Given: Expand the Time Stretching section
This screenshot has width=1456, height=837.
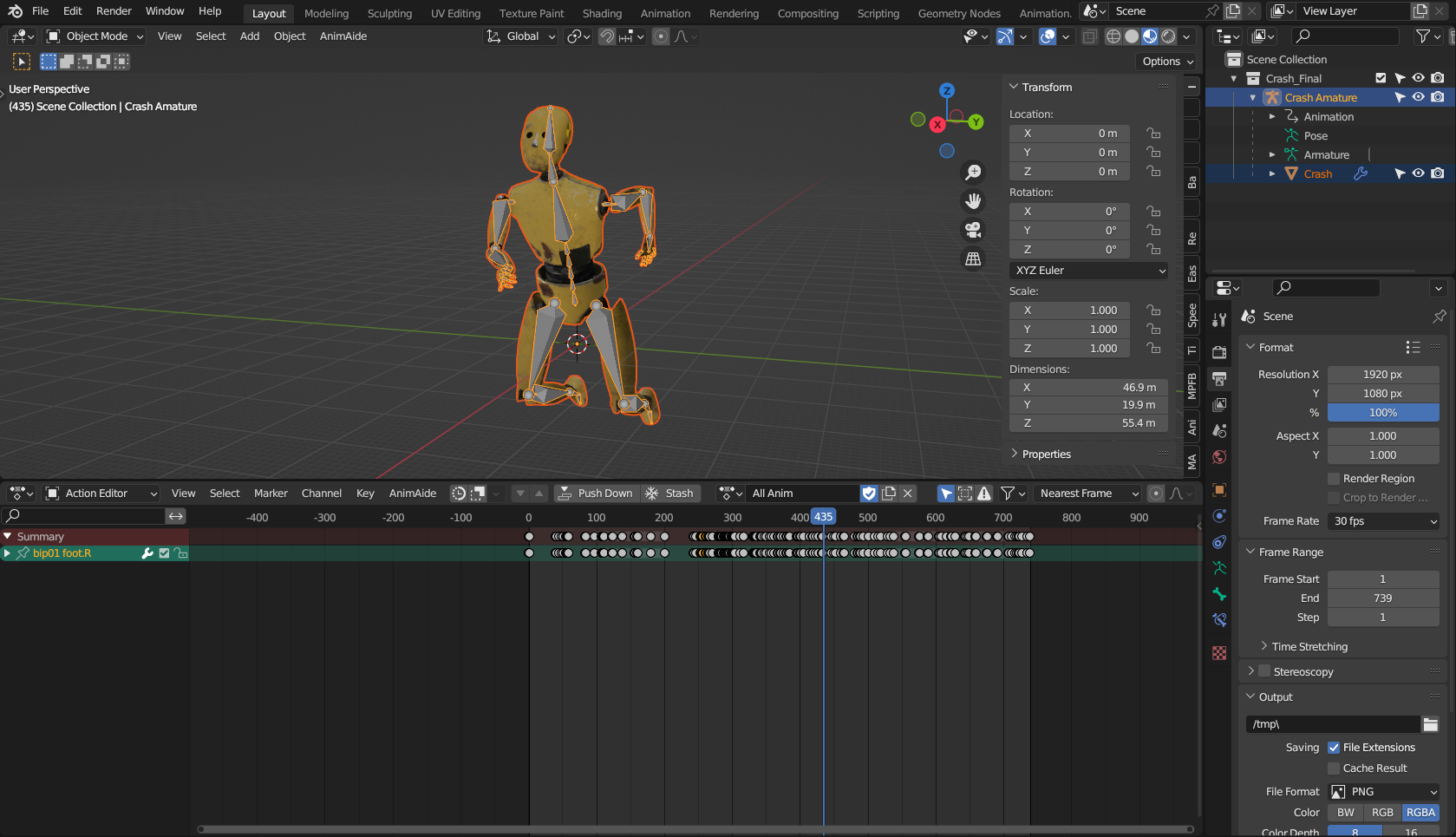Looking at the screenshot, I should pyautogui.click(x=1309, y=647).
